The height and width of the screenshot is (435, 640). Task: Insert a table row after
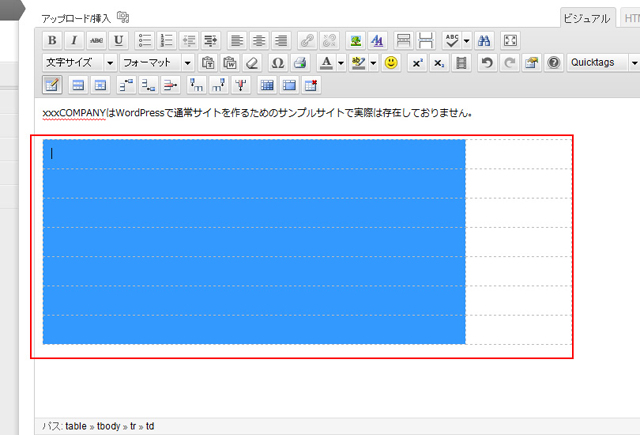point(148,85)
